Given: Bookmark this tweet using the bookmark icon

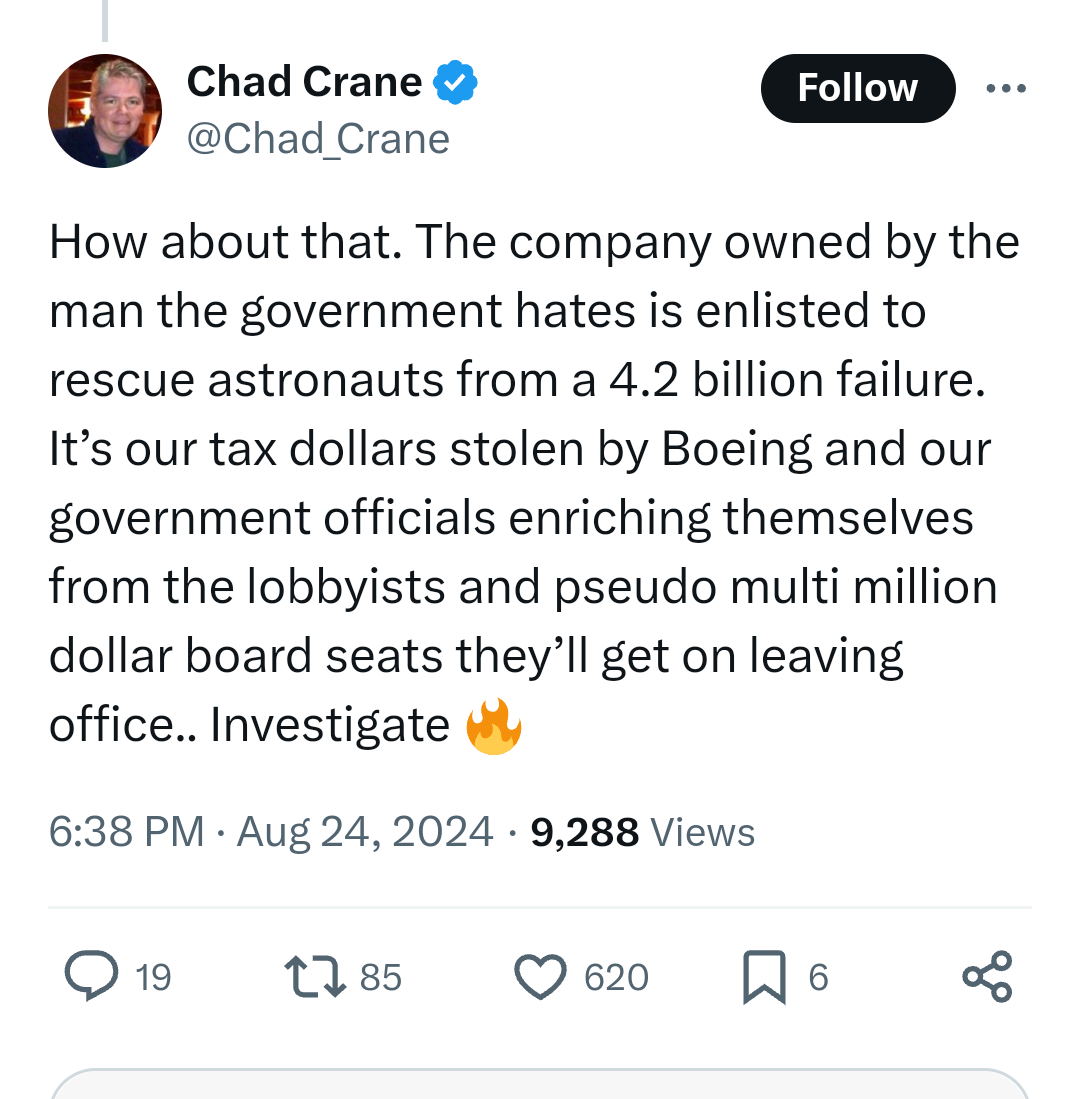Looking at the screenshot, I should [x=764, y=976].
